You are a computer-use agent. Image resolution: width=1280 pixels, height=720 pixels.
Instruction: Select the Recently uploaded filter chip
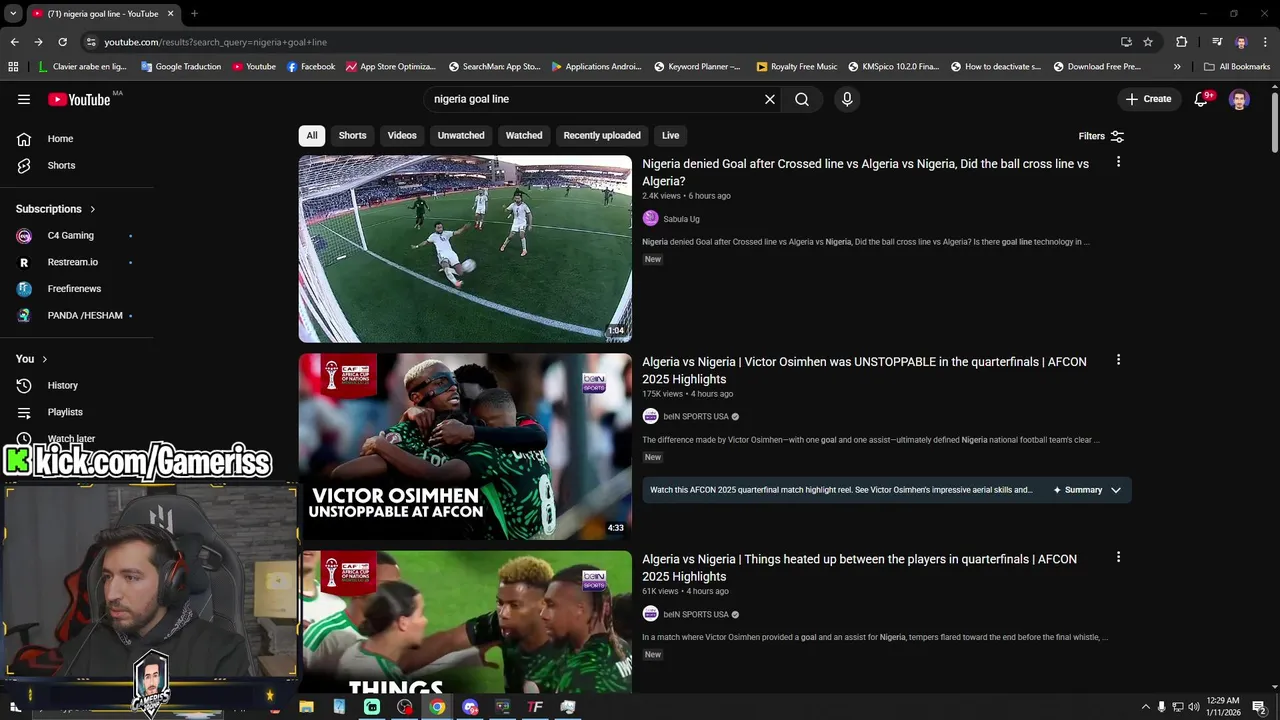(x=602, y=136)
